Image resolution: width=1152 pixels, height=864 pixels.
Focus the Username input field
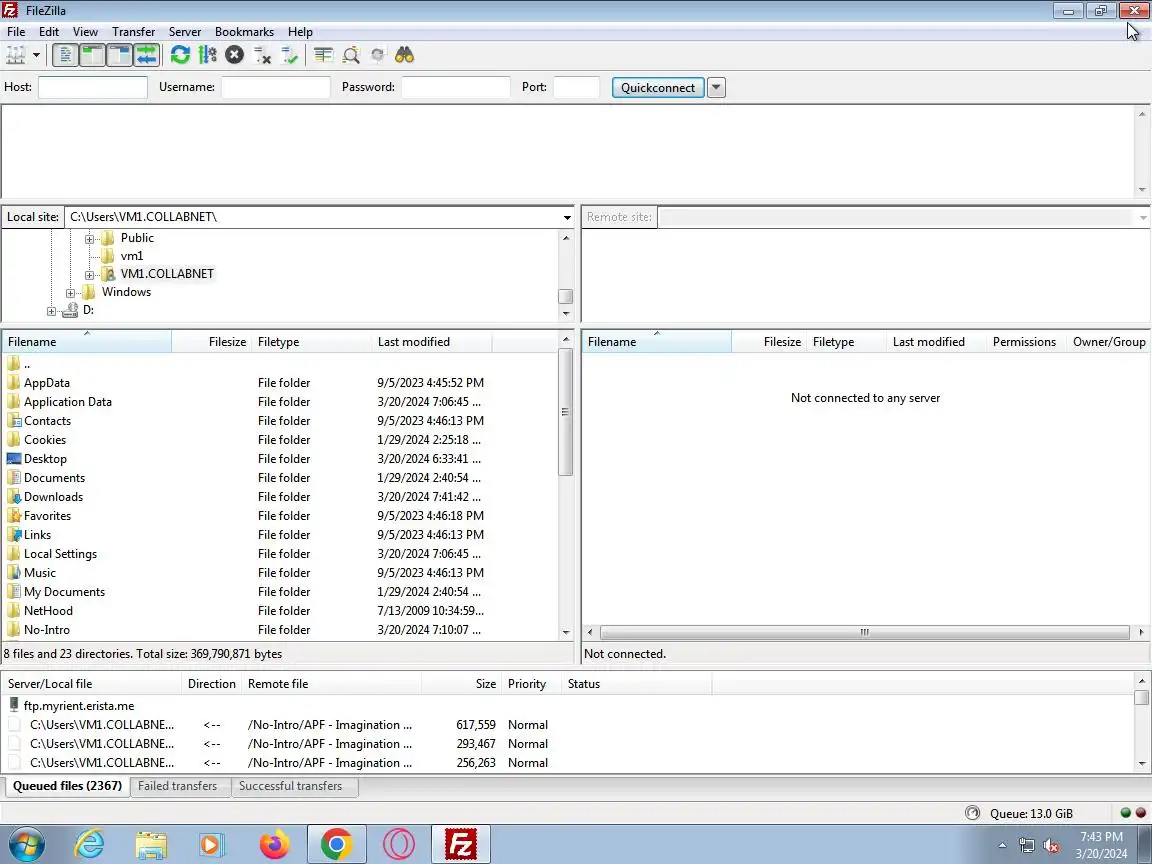(x=276, y=87)
